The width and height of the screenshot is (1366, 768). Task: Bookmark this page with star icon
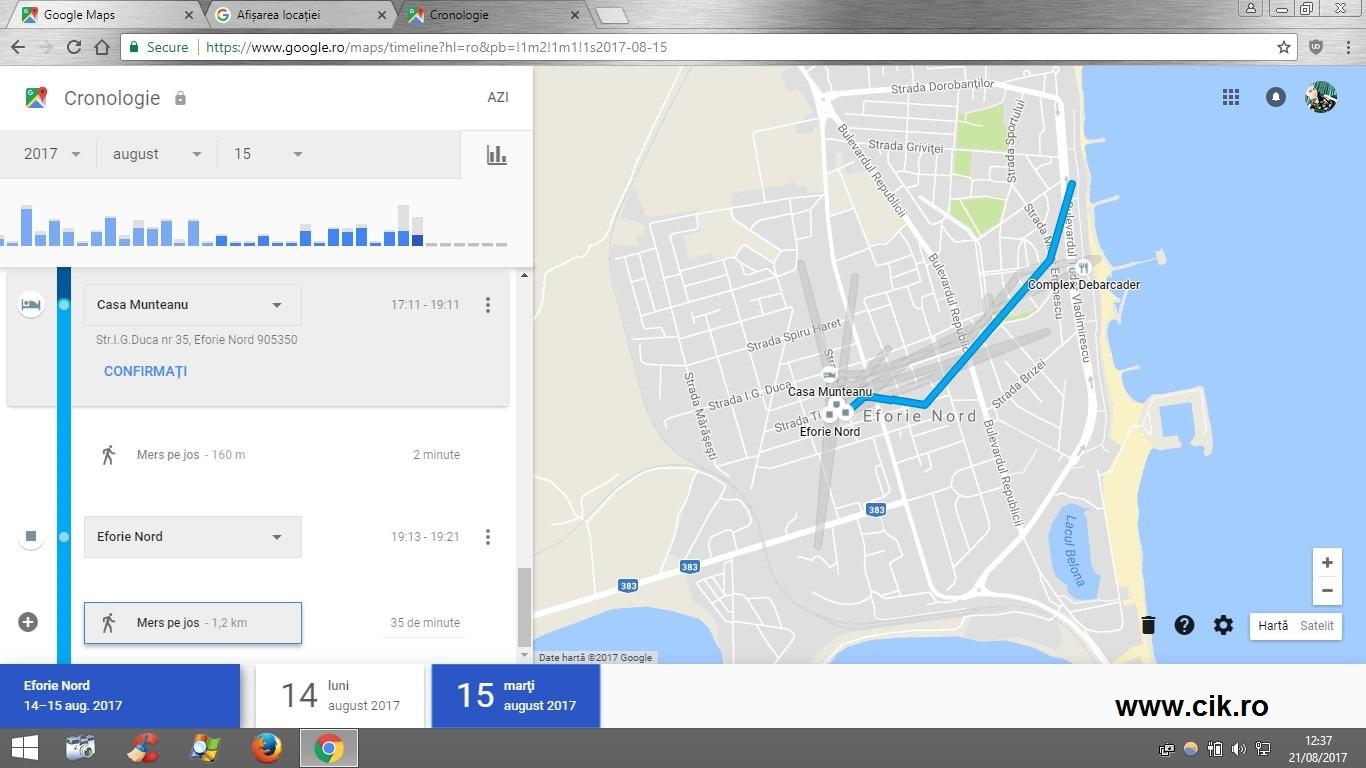pos(1284,47)
